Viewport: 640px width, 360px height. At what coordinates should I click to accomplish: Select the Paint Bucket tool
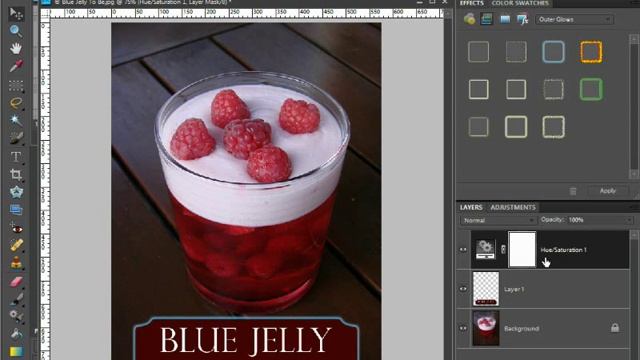[x=16, y=334]
